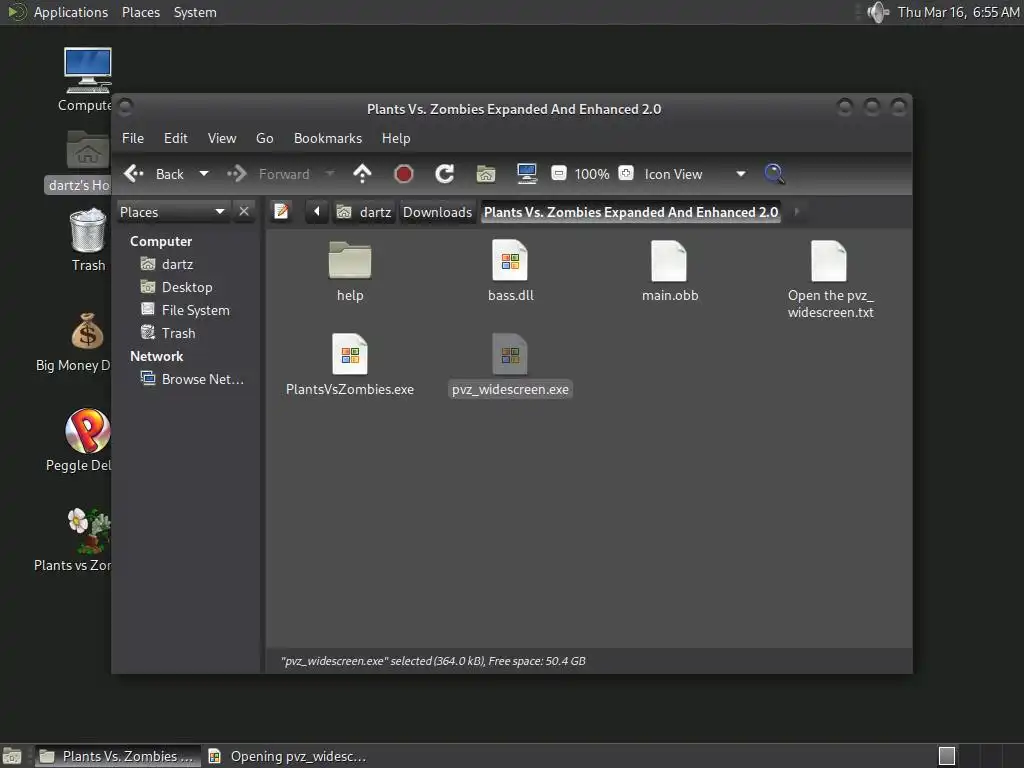This screenshot has height=768, width=1024.
Task: Select the bass.dll file icon
Action: (x=510, y=260)
